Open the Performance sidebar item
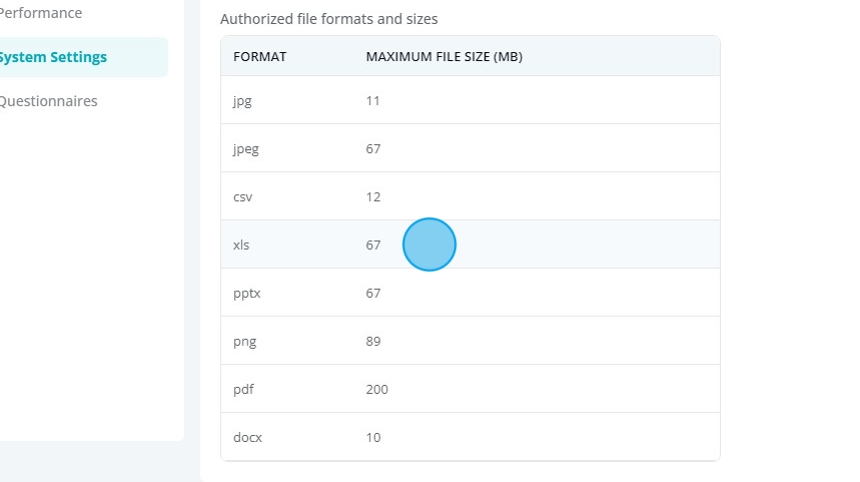Image resolution: width=860 pixels, height=482 pixels. click(x=40, y=13)
